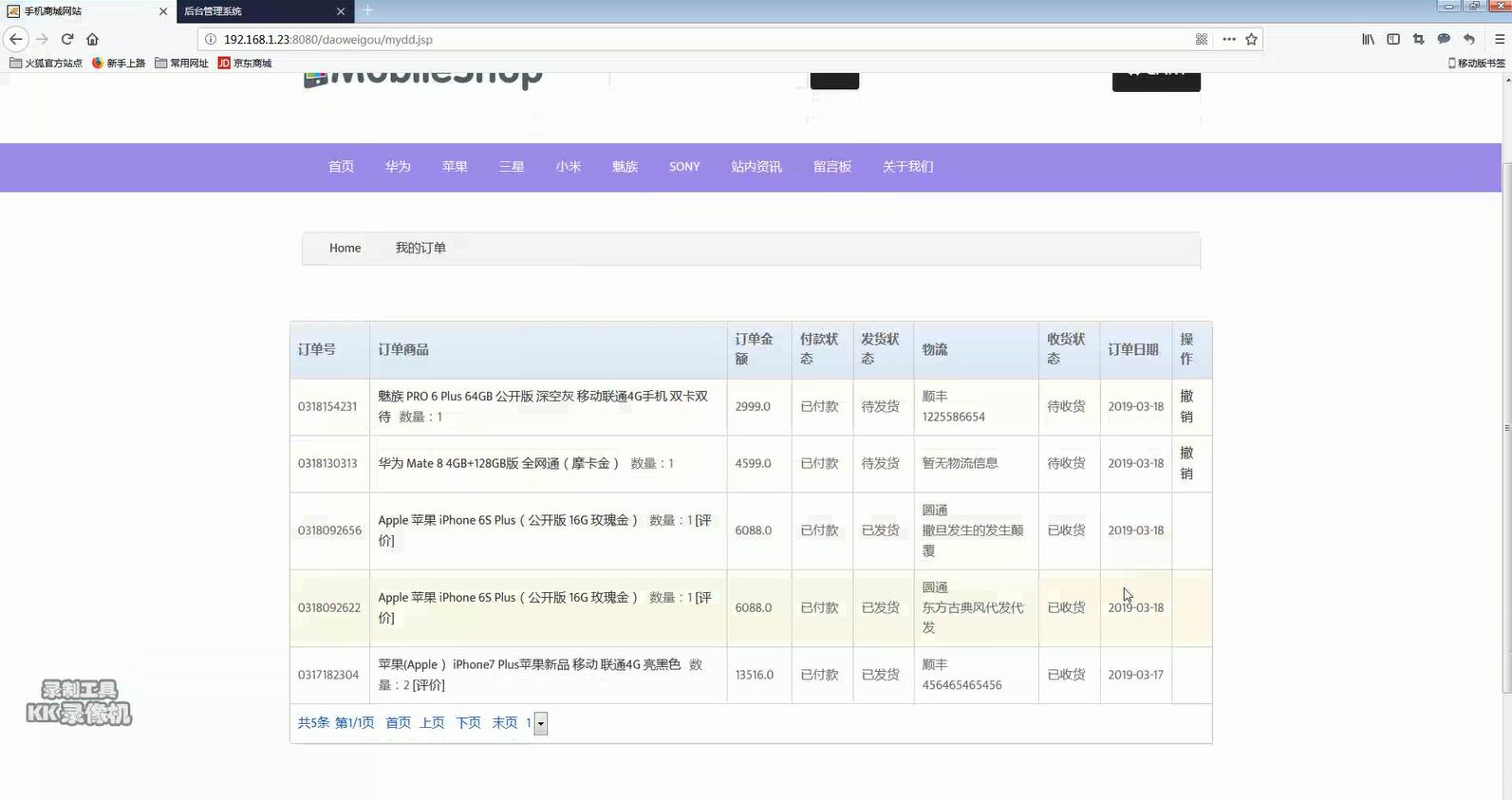View site information icon in address bar

(211, 39)
